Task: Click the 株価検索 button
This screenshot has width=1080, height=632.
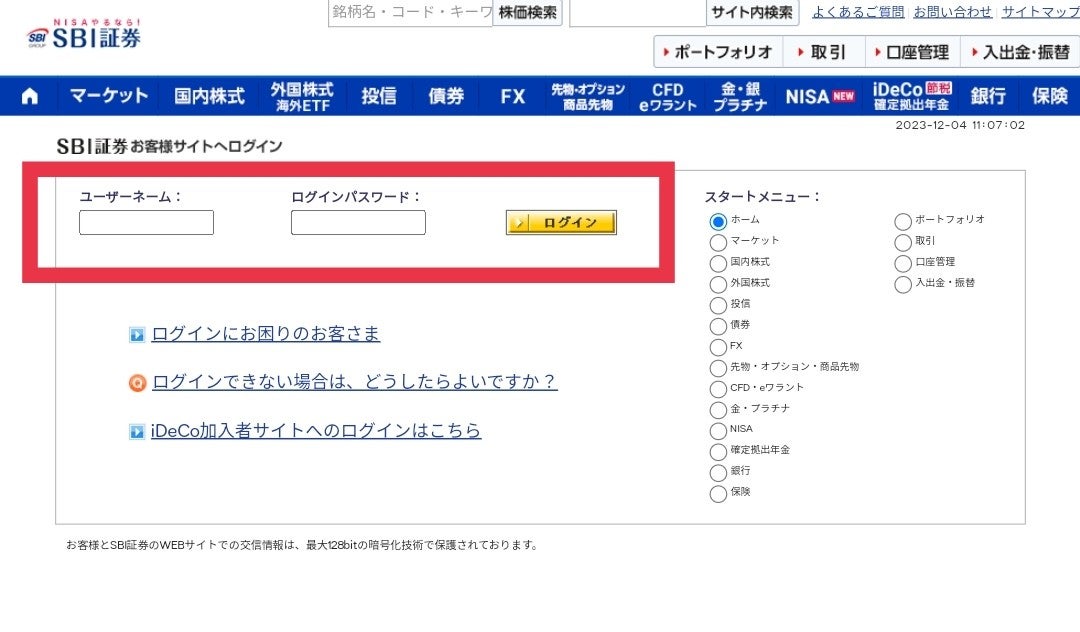Action: 528,13
